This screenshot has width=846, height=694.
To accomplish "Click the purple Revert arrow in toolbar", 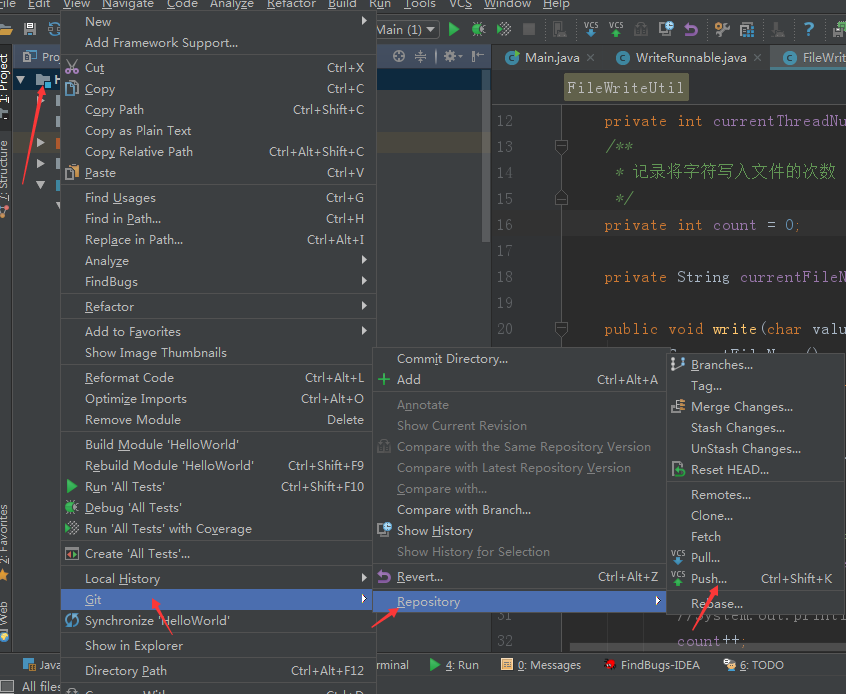I will [691, 29].
